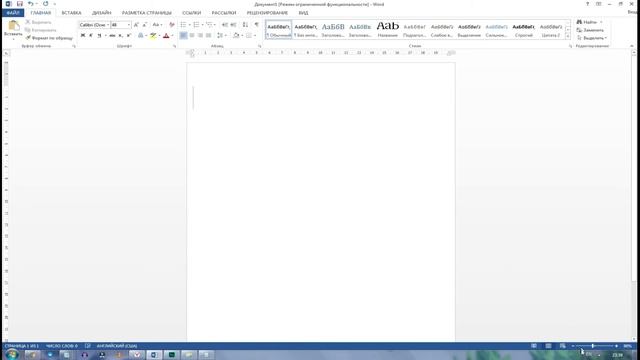Viewport: 640px width, 360px height.
Task: Toggle italic formatting
Action: (x=91, y=36)
